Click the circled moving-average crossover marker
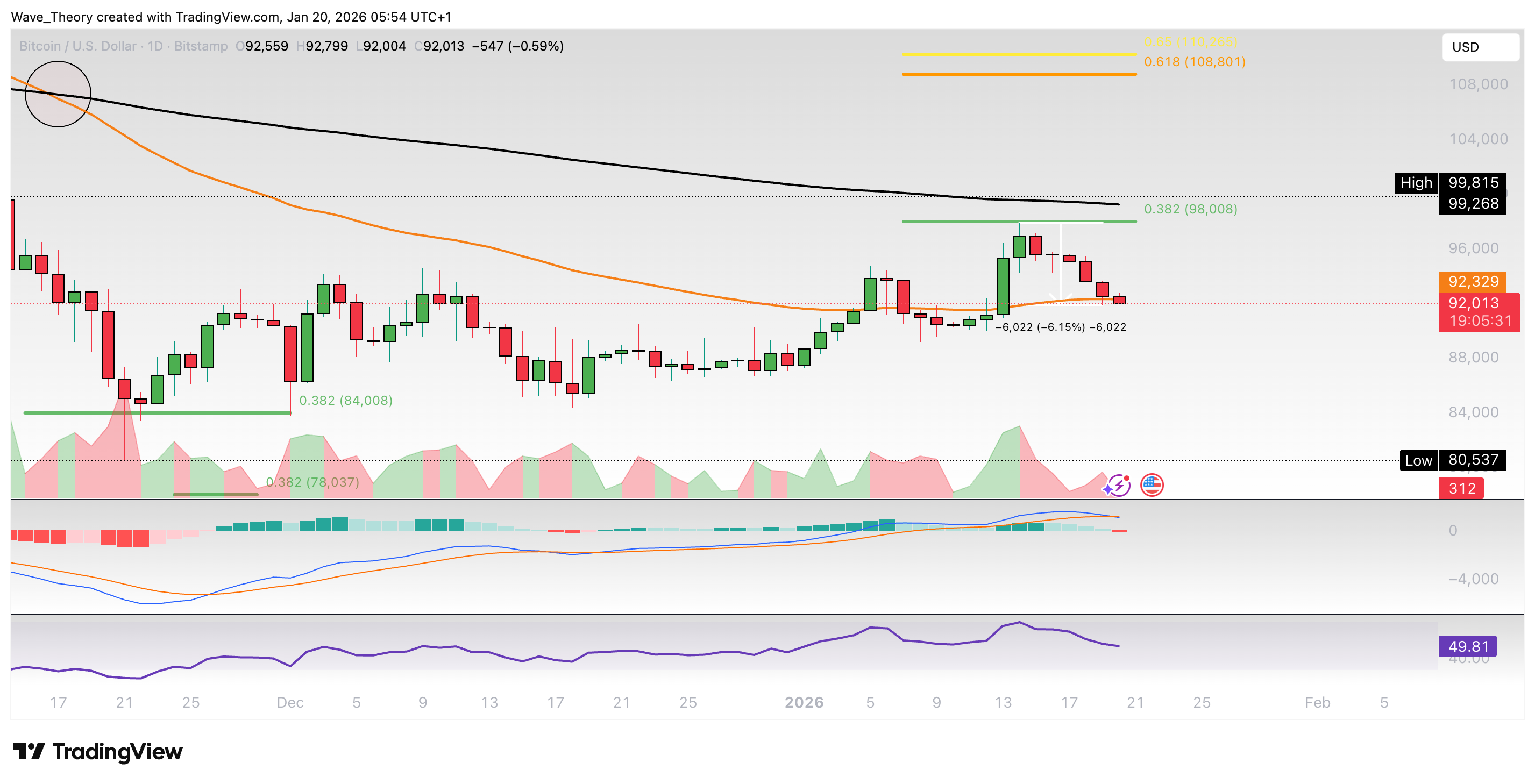The height and width of the screenshot is (784, 1535). [x=58, y=94]
